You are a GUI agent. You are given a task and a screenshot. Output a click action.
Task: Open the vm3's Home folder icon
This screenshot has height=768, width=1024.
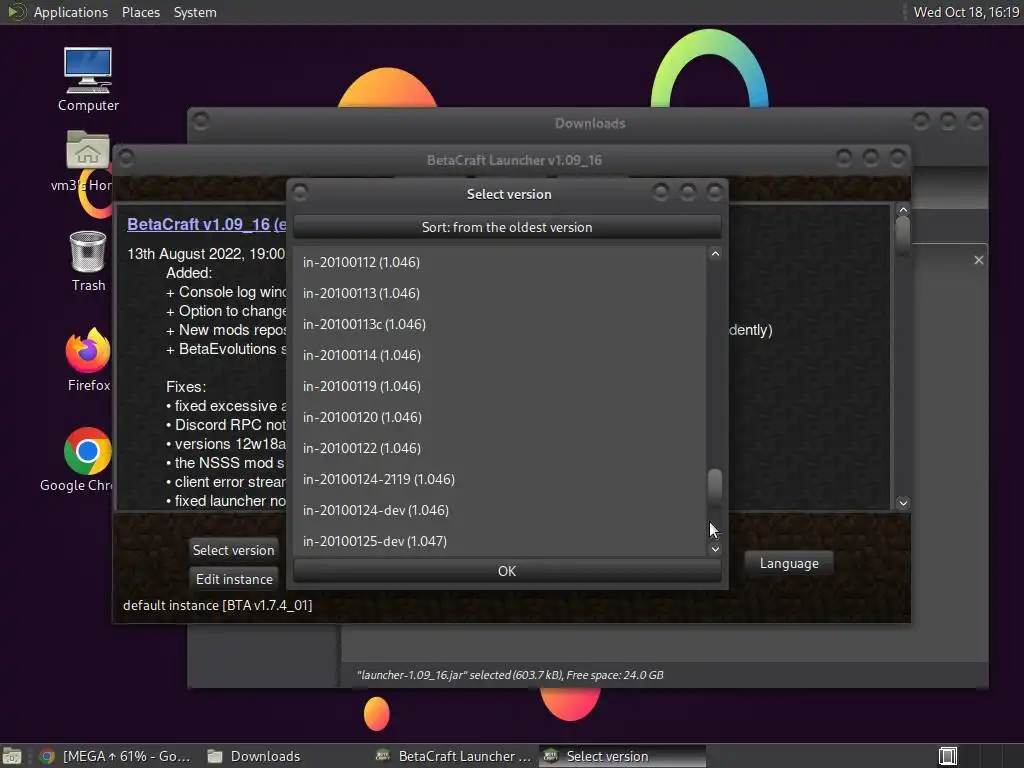coord(88,161)
